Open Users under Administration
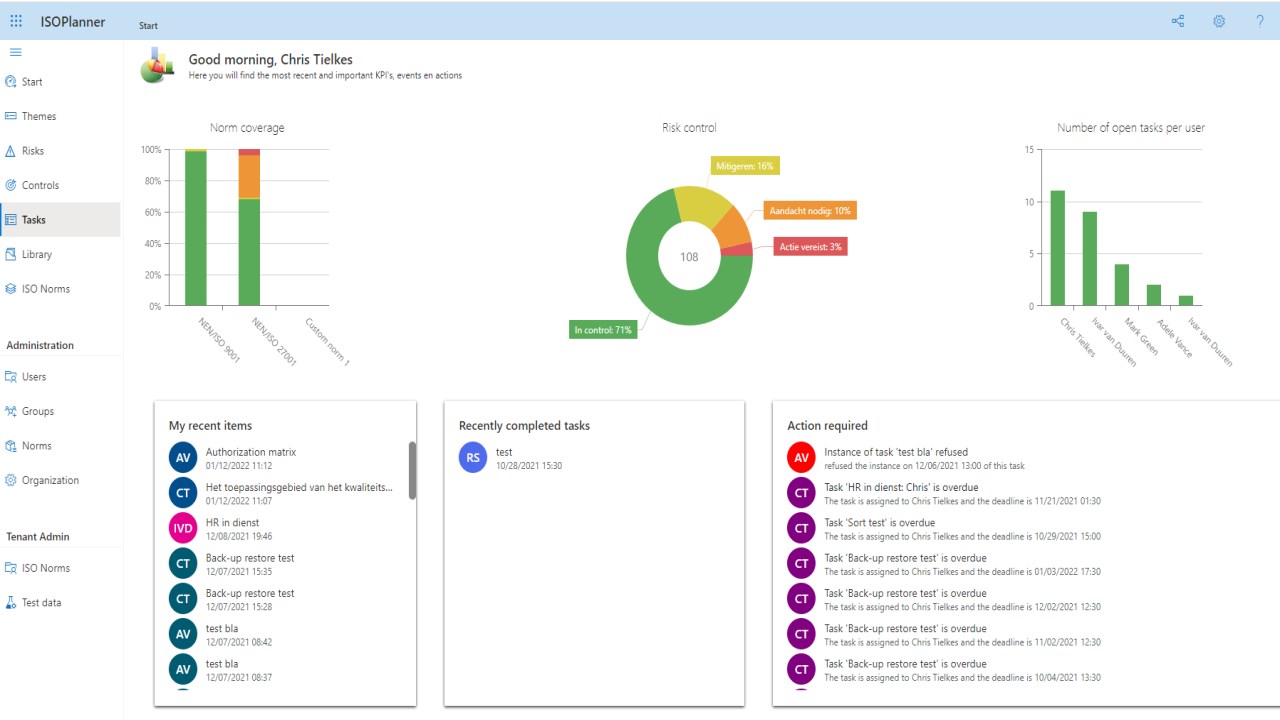 [60, 377]
